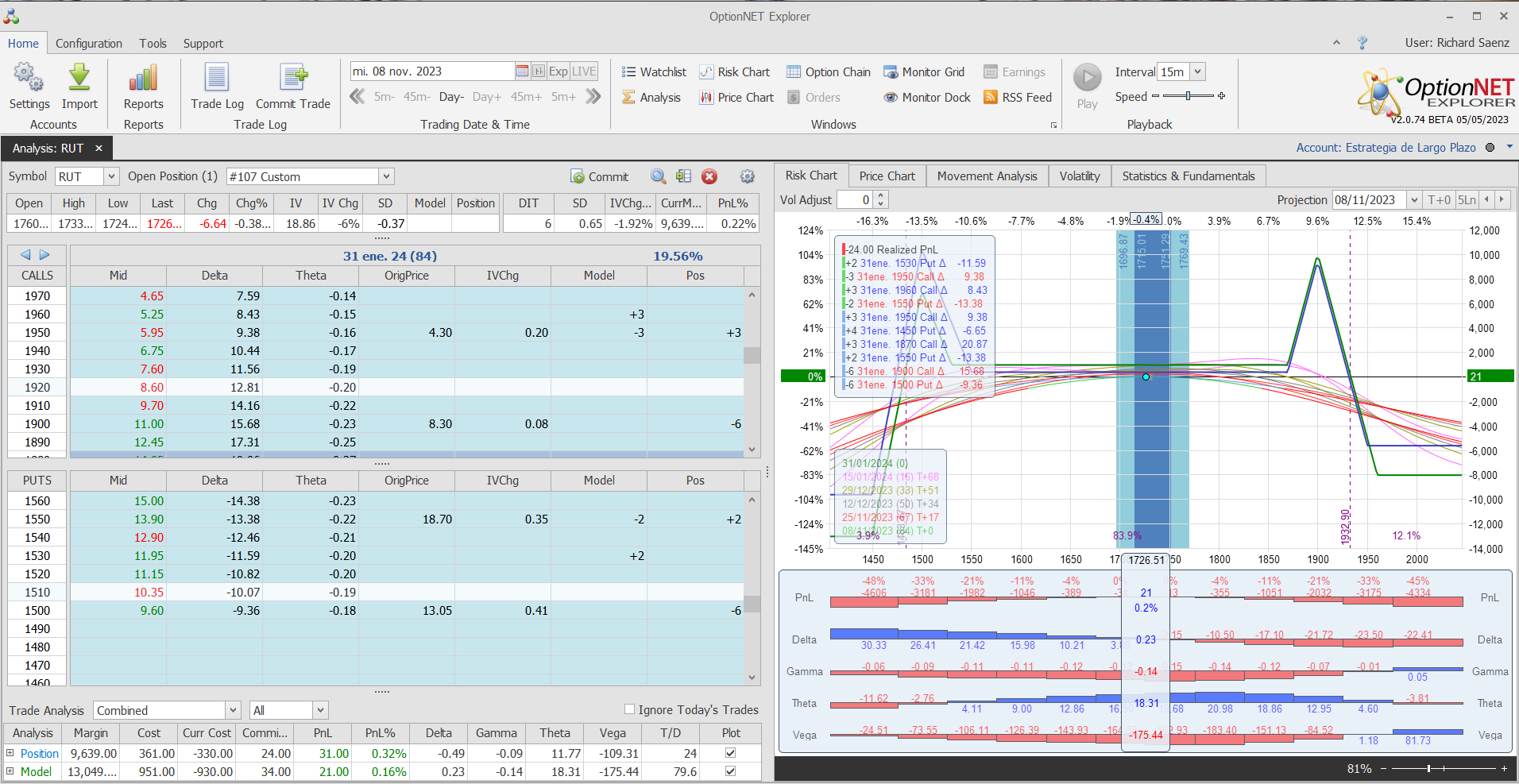
Task: Click the trading date input field
Action: pos(432,71)
